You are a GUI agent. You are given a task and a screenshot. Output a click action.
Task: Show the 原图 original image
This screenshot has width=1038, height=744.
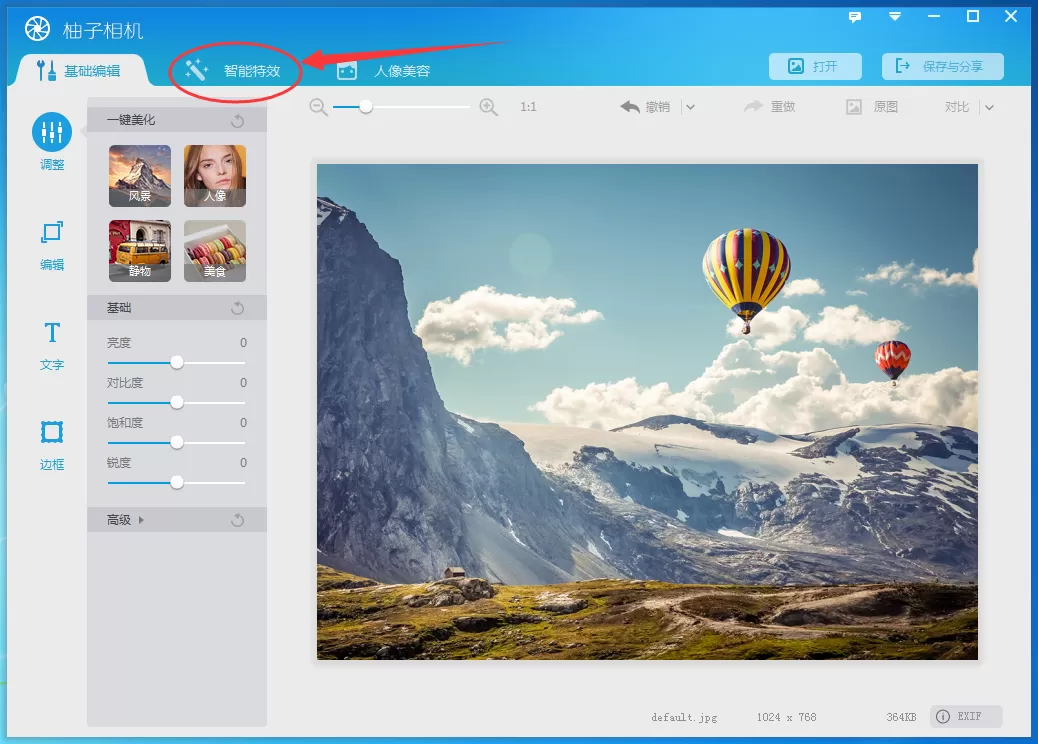[873, 107]
